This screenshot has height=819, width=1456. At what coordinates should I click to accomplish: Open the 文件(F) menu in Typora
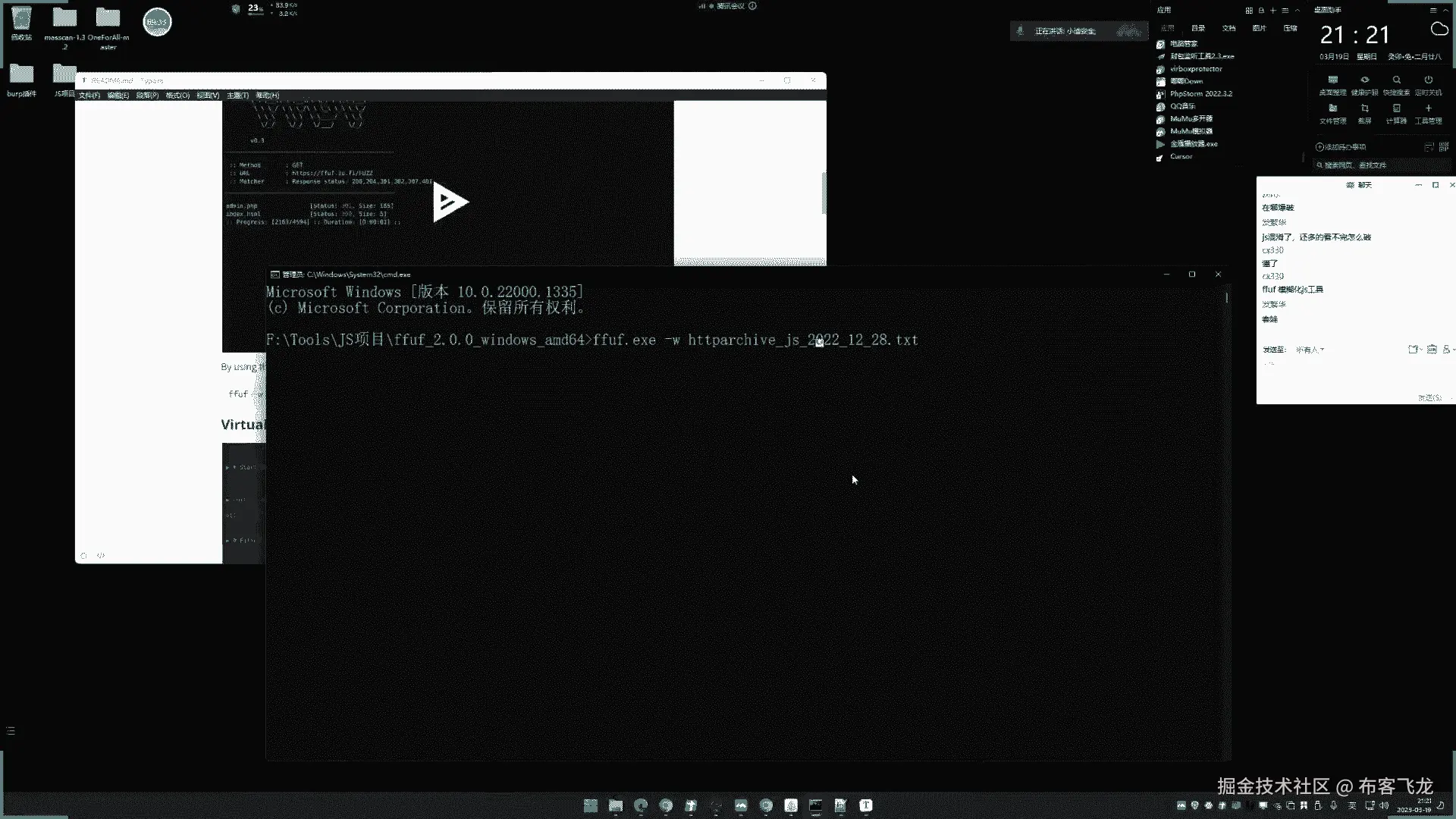pyautogui.click(x=89, y=96)
